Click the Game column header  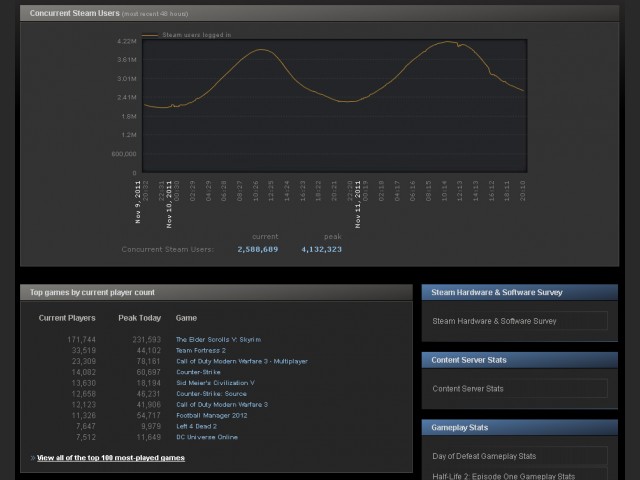pos(186,318)
